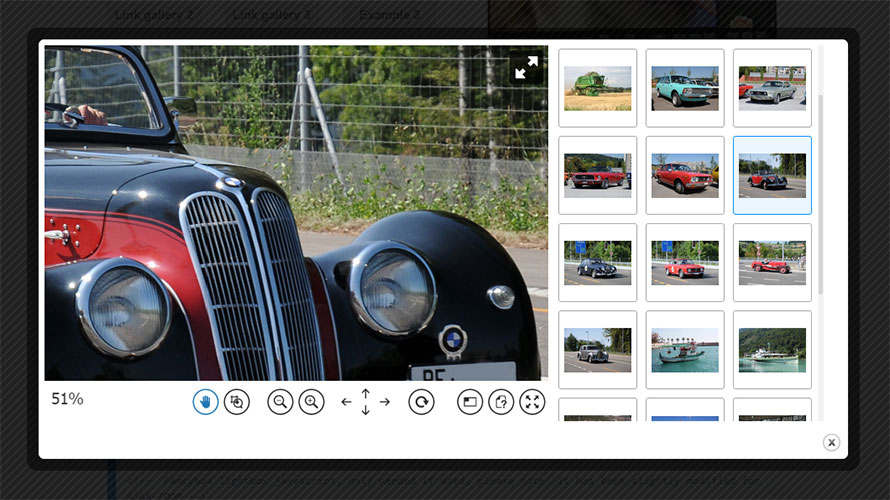890x500 pixels.
Task: Select the boat on turquoise water thumbnail
Action: click(685, 350)
